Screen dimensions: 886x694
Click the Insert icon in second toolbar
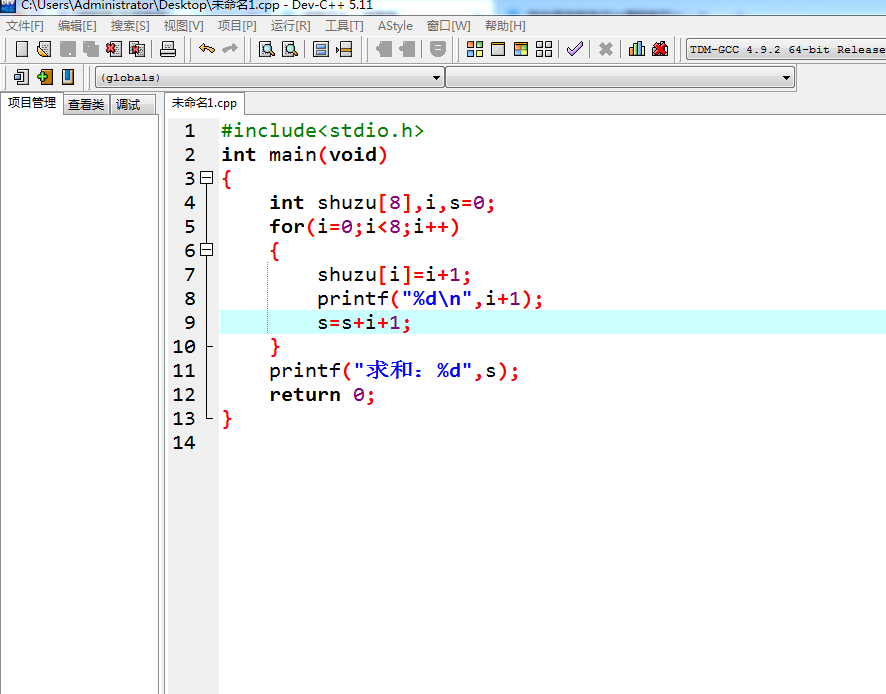click(x=21, y=77)
